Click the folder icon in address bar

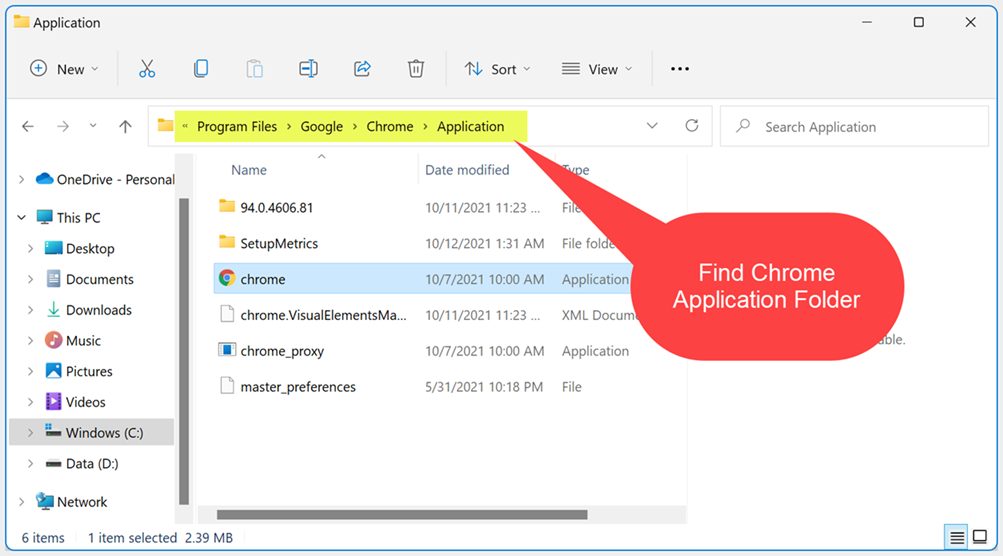coord(165,125)
